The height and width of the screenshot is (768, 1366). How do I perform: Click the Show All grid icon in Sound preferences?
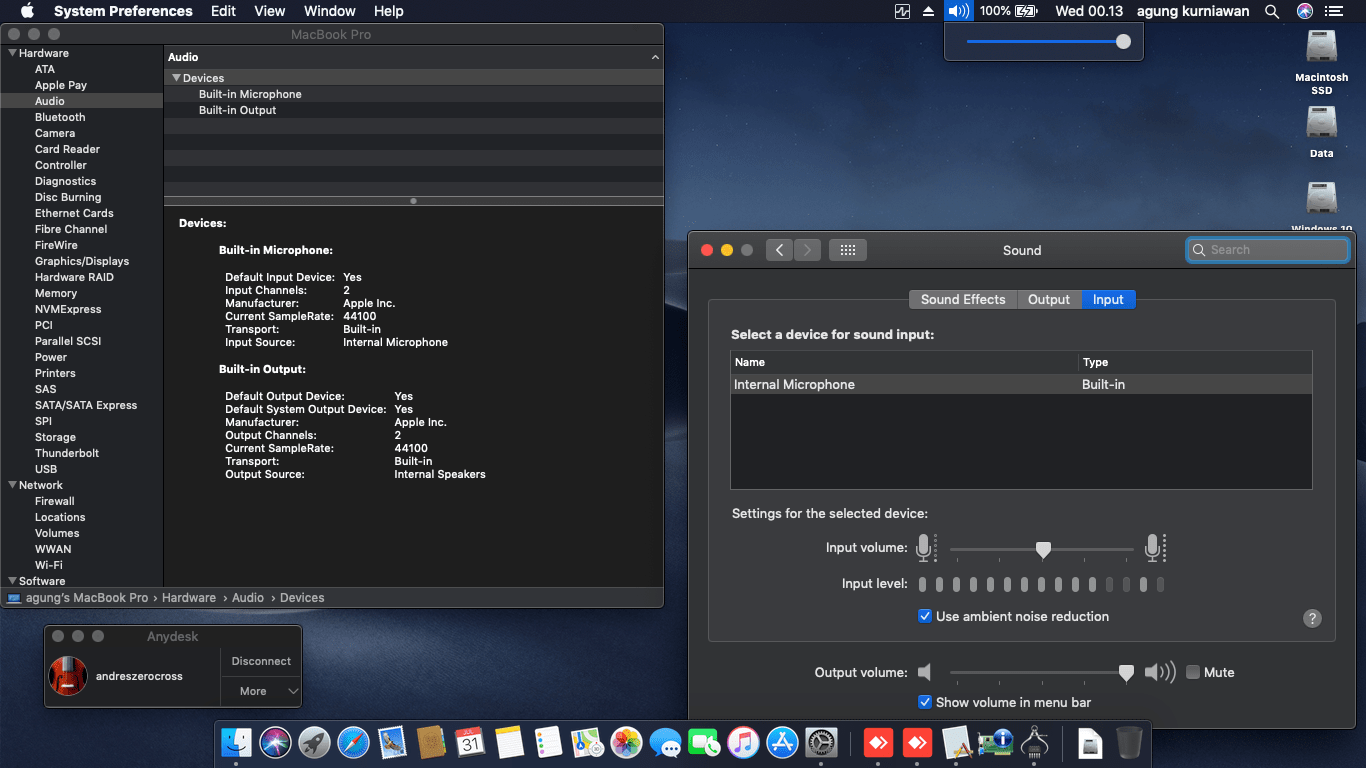pyautogui.click(x=848, y=249)
